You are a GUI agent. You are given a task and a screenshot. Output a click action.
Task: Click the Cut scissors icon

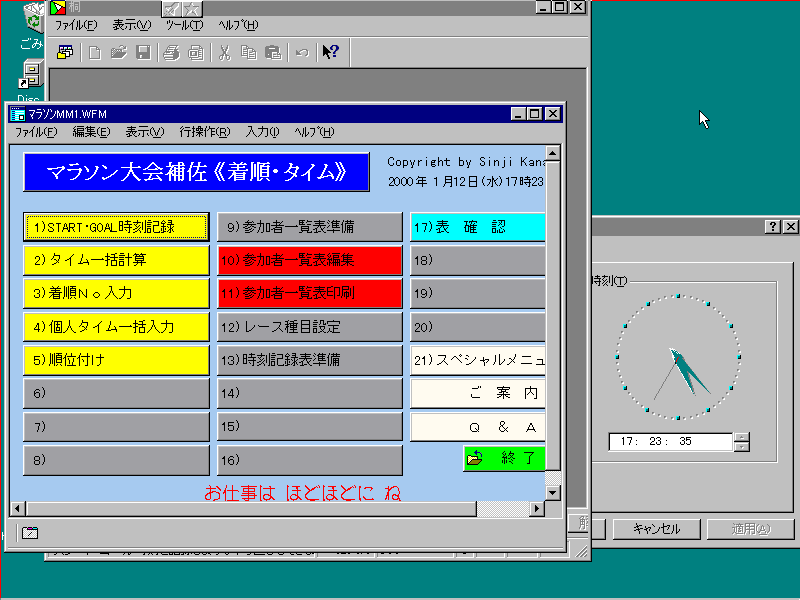[x=225, y=52]
